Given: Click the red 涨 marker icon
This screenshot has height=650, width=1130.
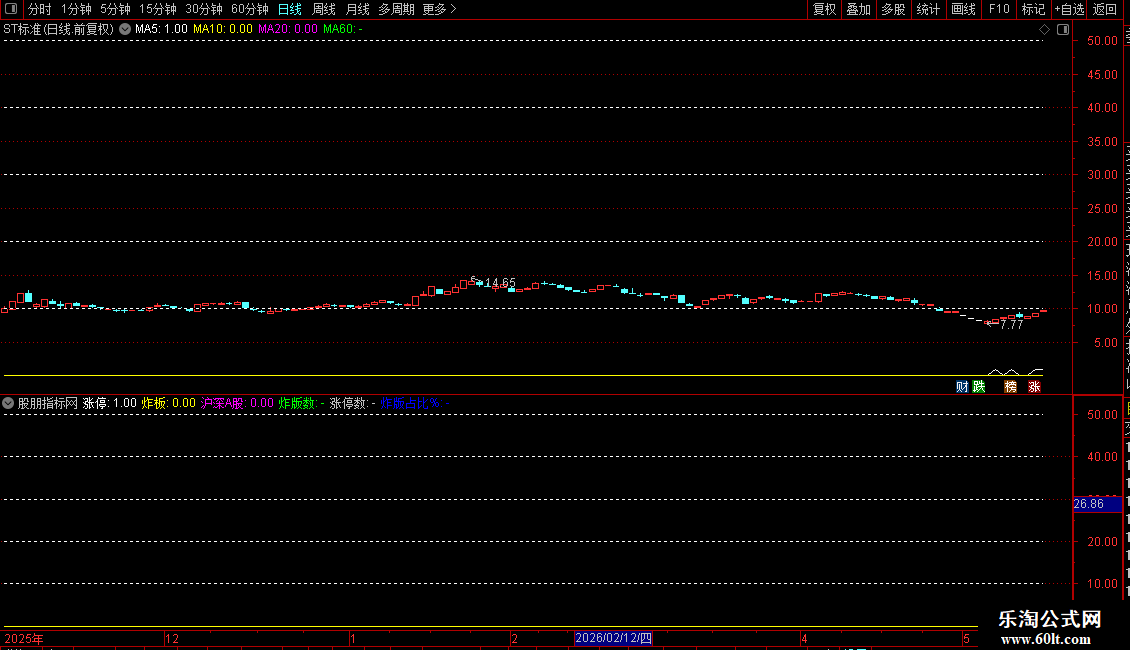Looking at the screenshot, I should coord(1034,387).
